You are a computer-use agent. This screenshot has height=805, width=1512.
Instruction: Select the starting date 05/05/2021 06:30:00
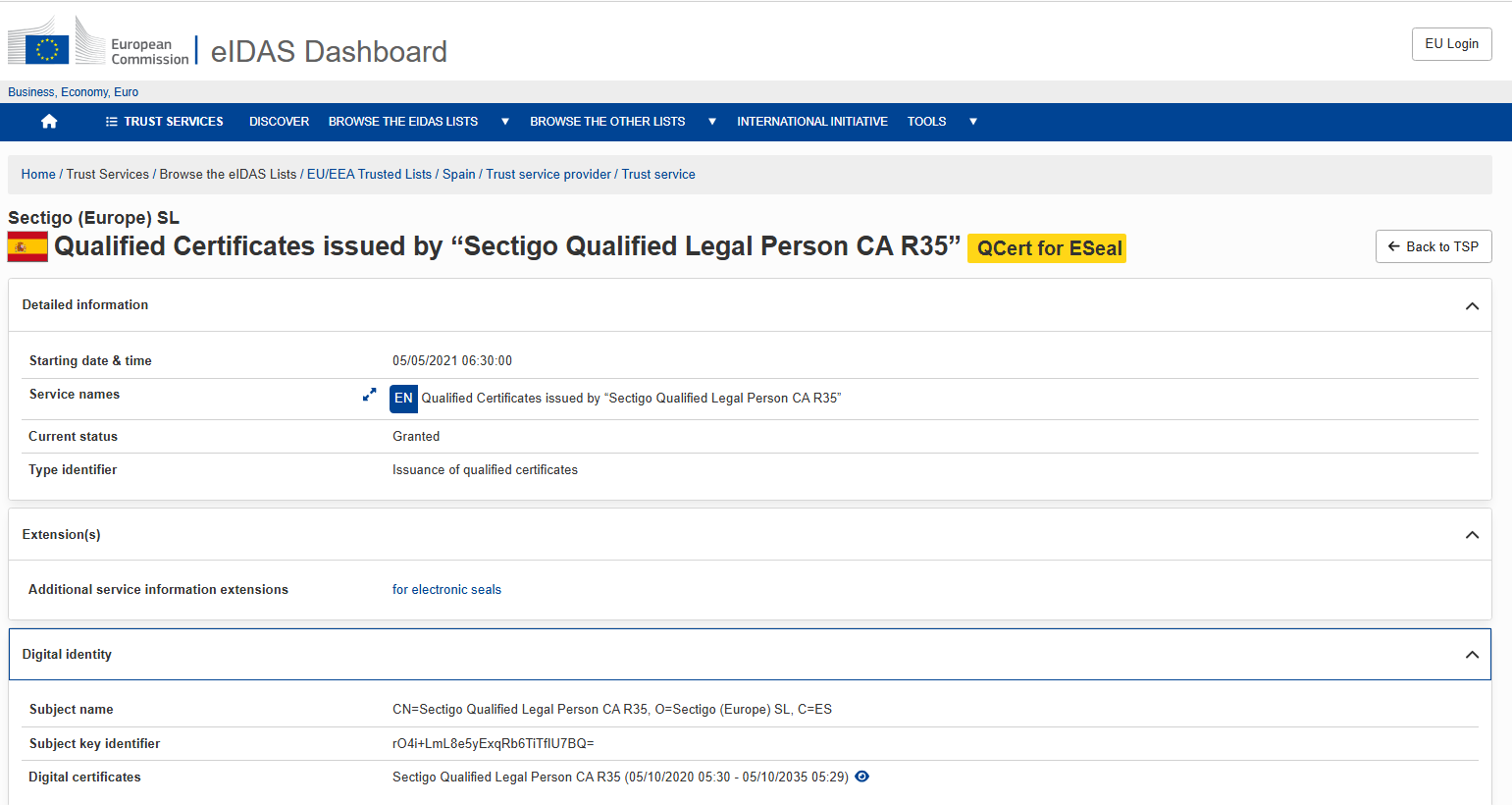[452, 361]
